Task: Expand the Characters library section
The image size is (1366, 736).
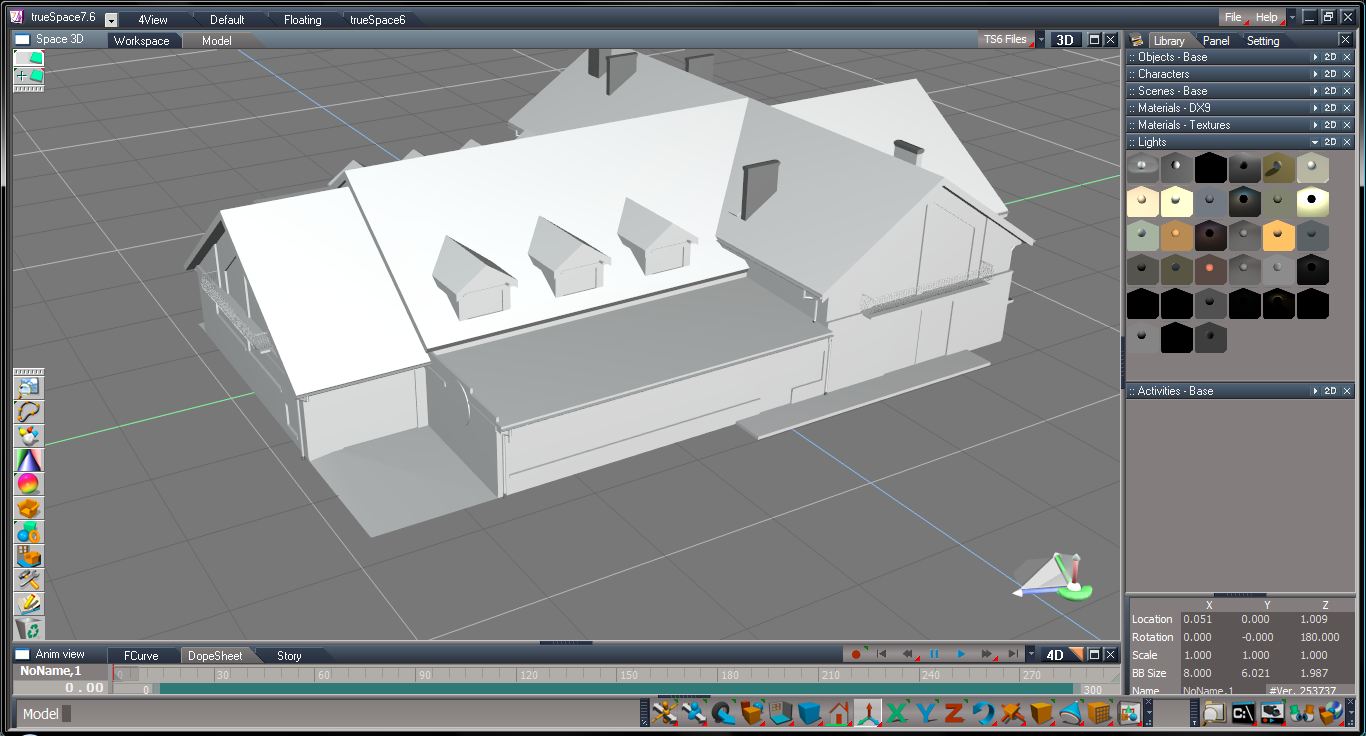Action: click(1315, 74)
